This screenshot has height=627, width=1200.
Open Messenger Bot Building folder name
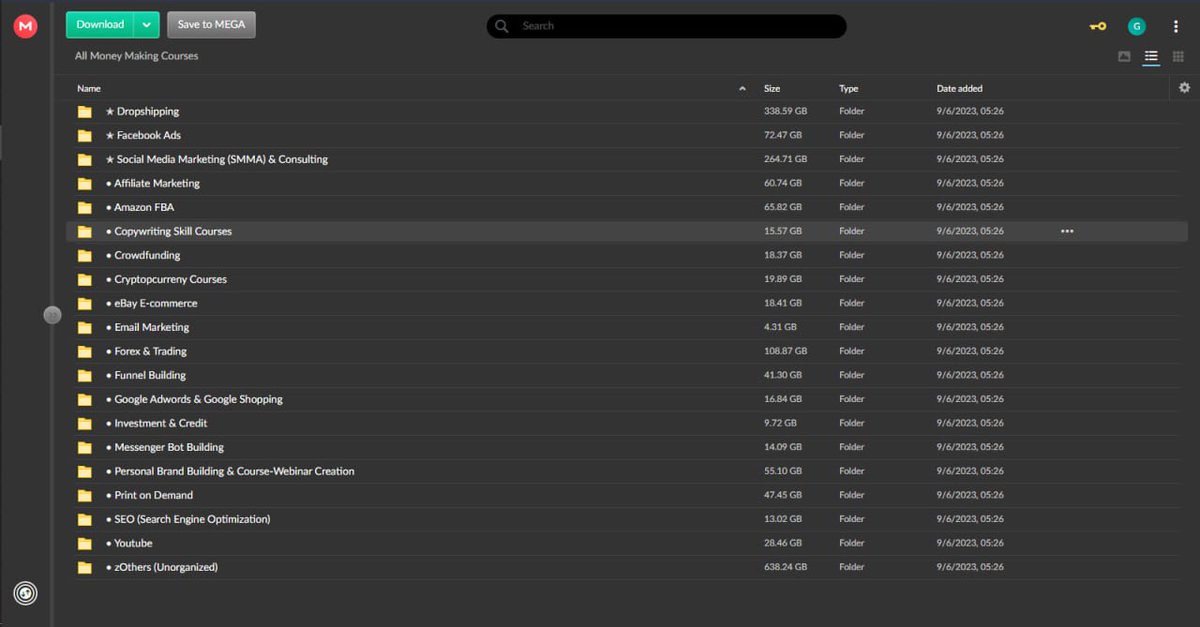(x=165, y=447)
